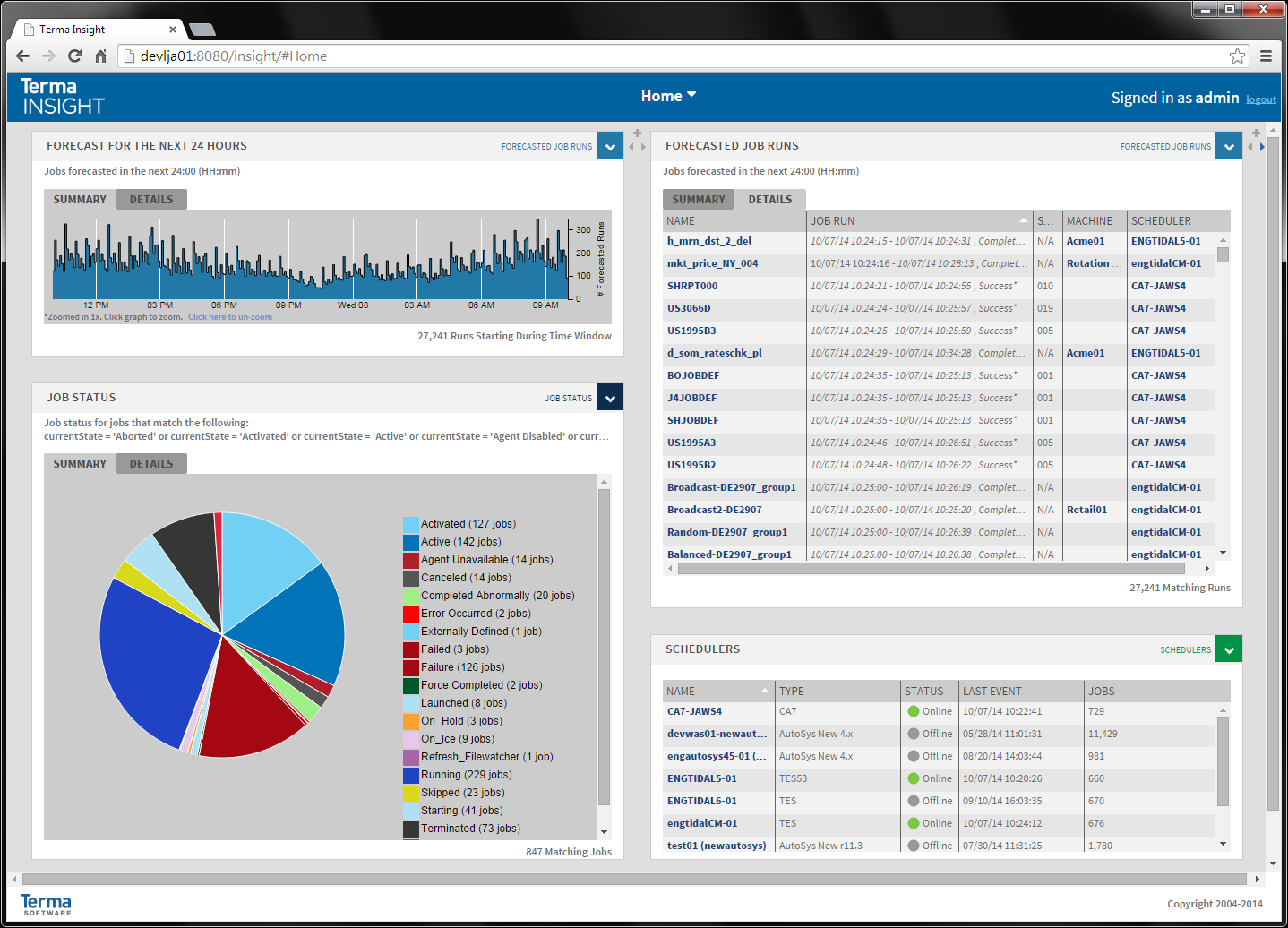Click the Activated legend color swatch
Screen dimensions: 1288x928
click(x=411, y=524)
